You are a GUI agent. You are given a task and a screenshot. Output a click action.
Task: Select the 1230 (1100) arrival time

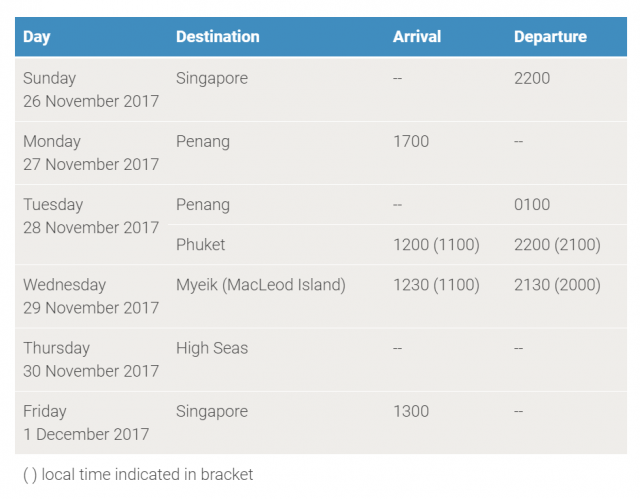(x=436, y=285)
